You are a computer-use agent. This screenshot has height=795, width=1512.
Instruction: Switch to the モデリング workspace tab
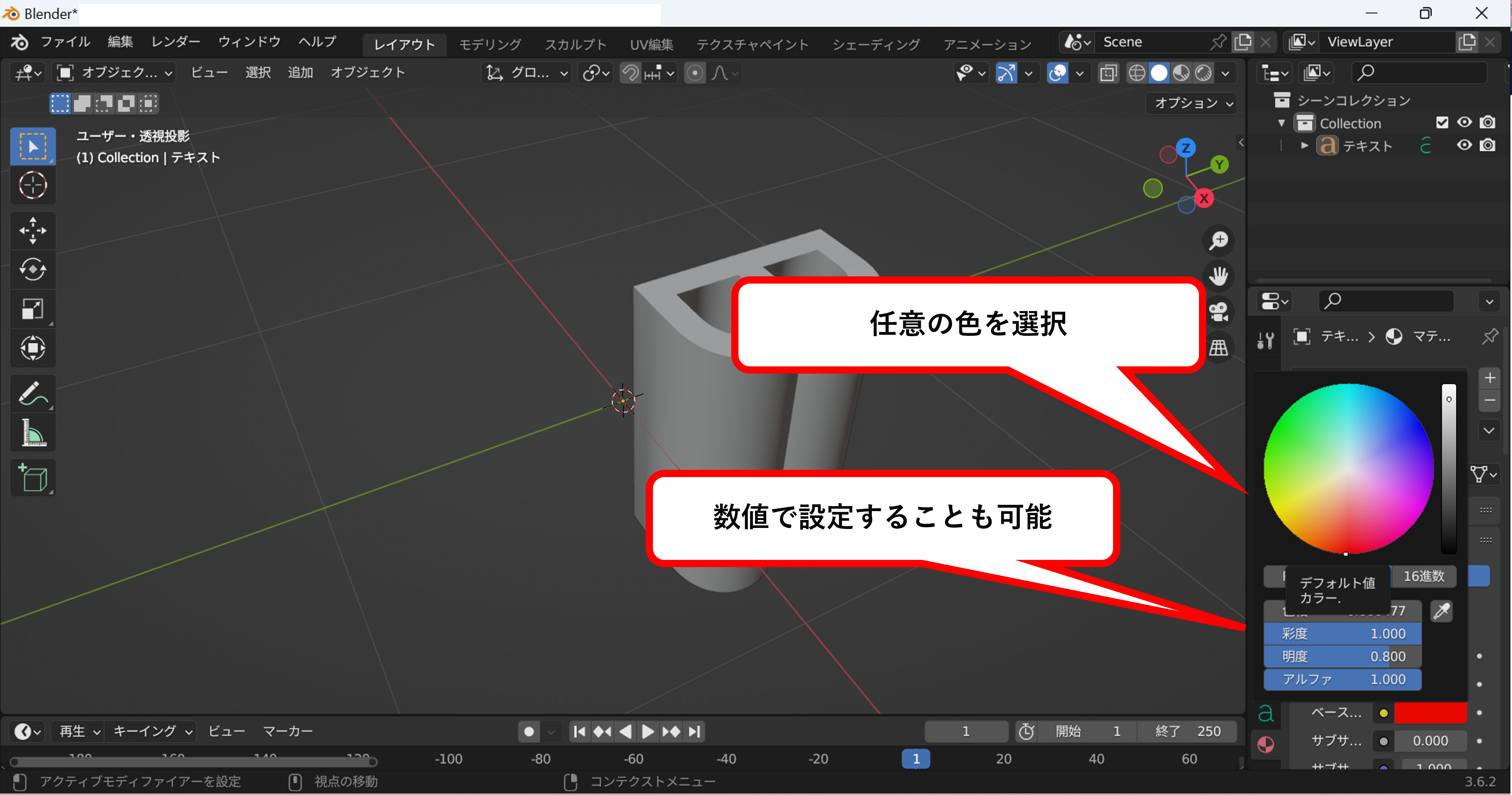coord(490,44)
